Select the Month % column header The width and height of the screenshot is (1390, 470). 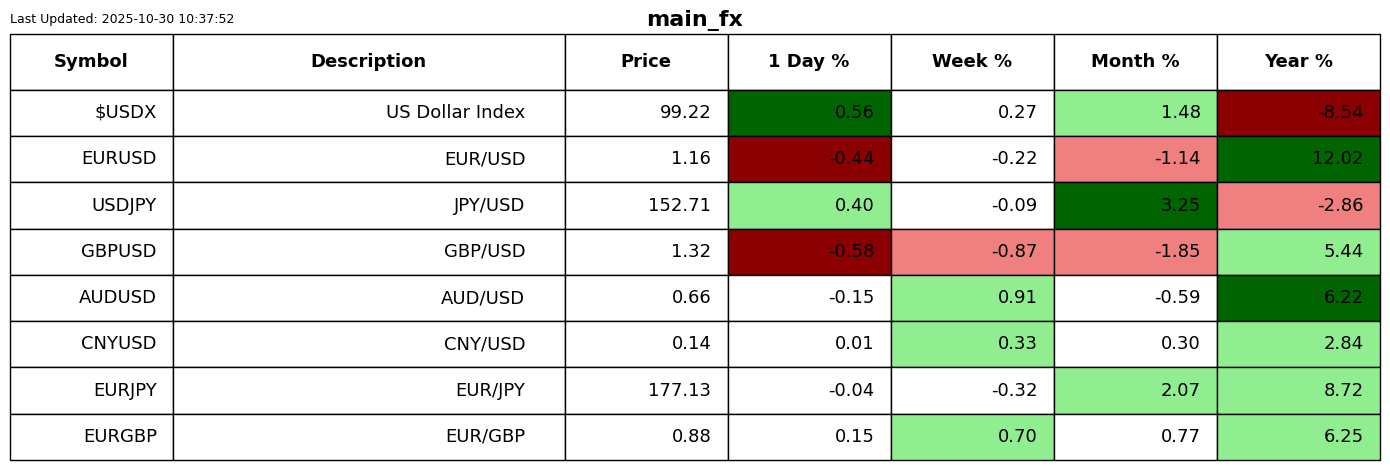tap(1135, 62)
